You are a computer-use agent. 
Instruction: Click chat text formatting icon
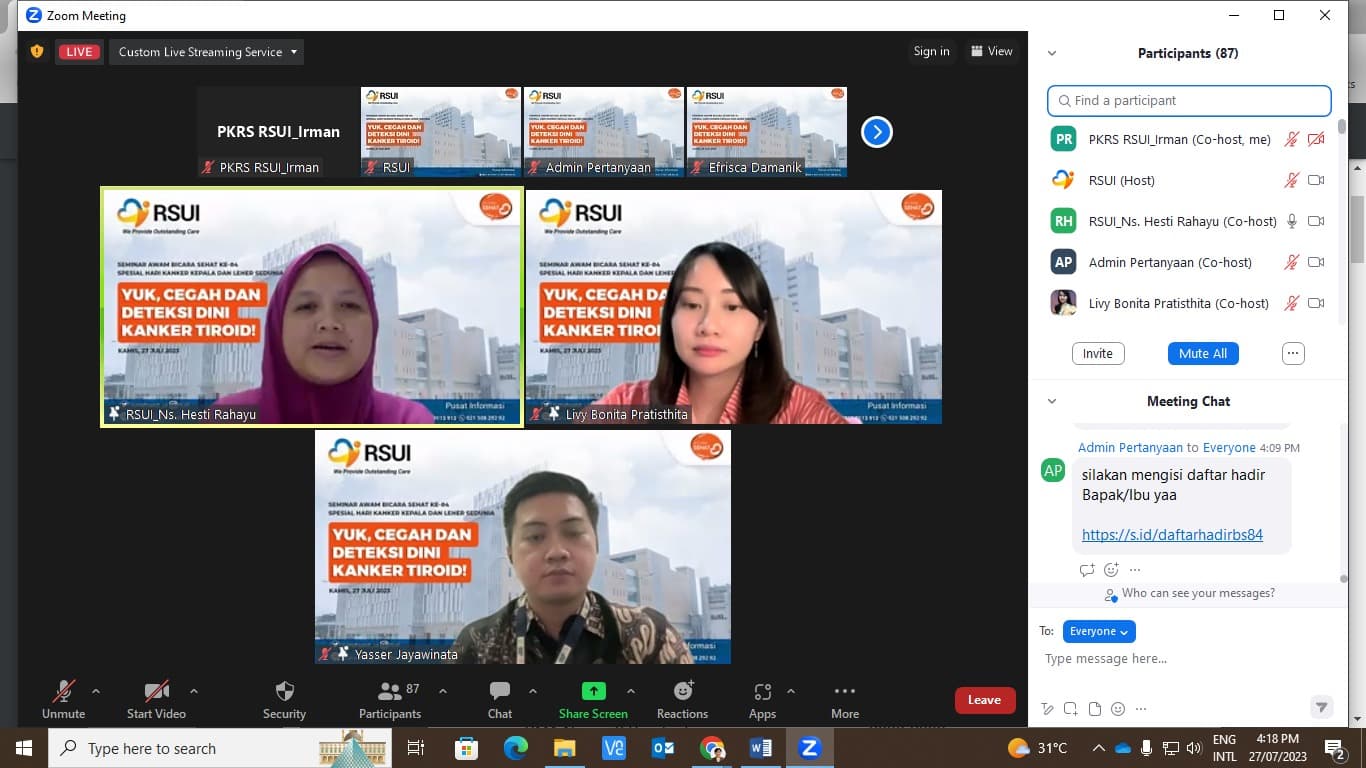click(x=1047, y=709)
